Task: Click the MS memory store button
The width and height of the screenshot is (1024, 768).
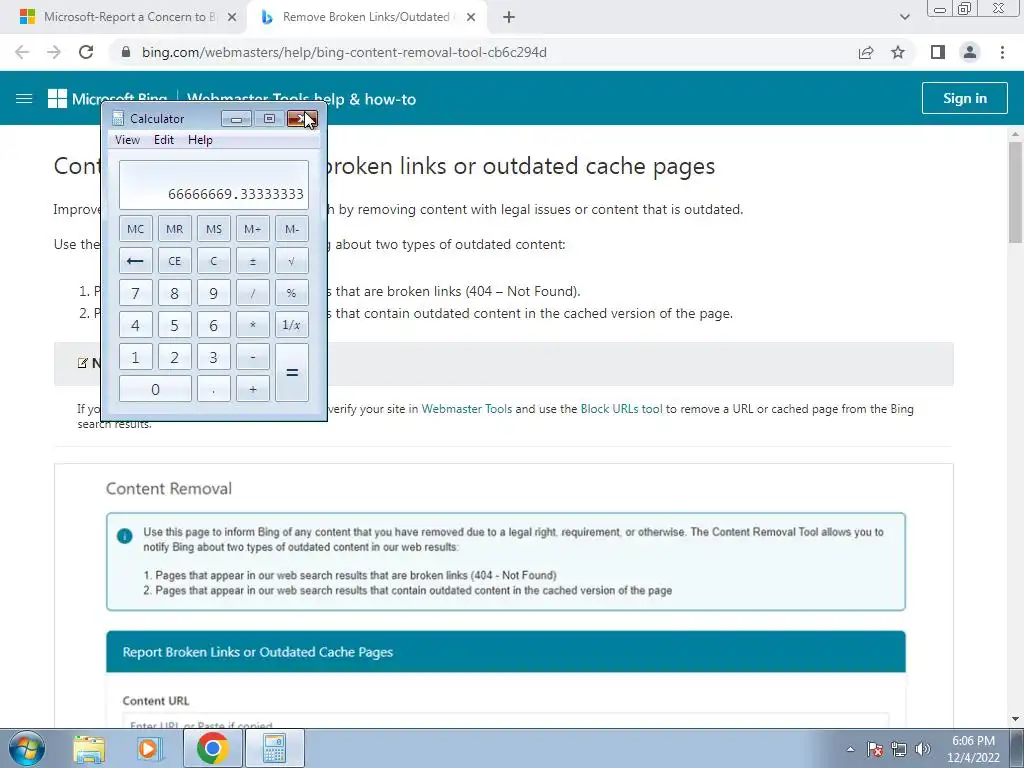Action: tap(214, 229)
